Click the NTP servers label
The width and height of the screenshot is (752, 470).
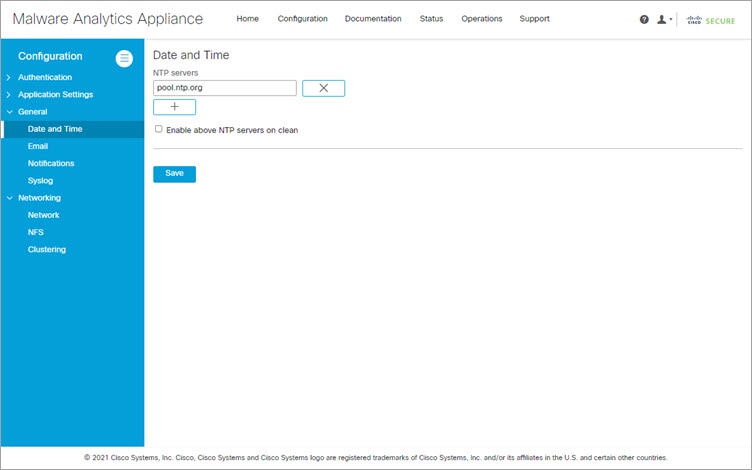[x=176, y=73]
